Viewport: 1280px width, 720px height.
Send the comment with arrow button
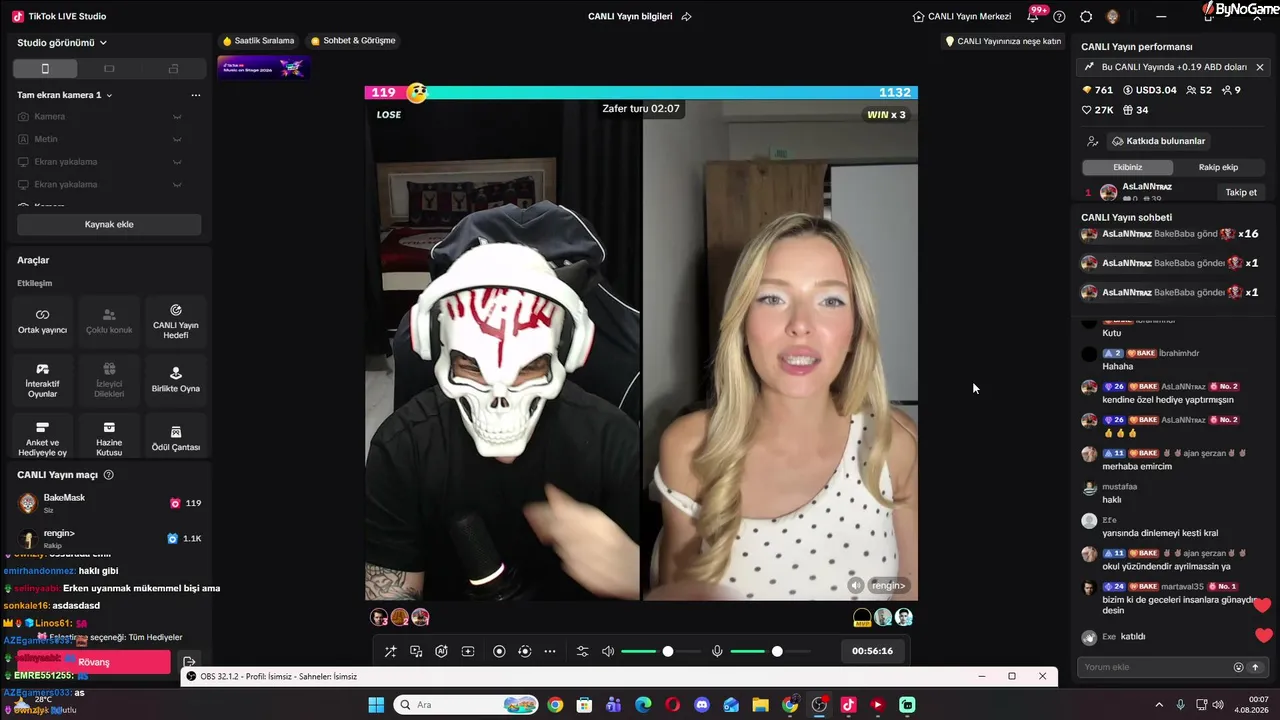tap(1255, 667)
